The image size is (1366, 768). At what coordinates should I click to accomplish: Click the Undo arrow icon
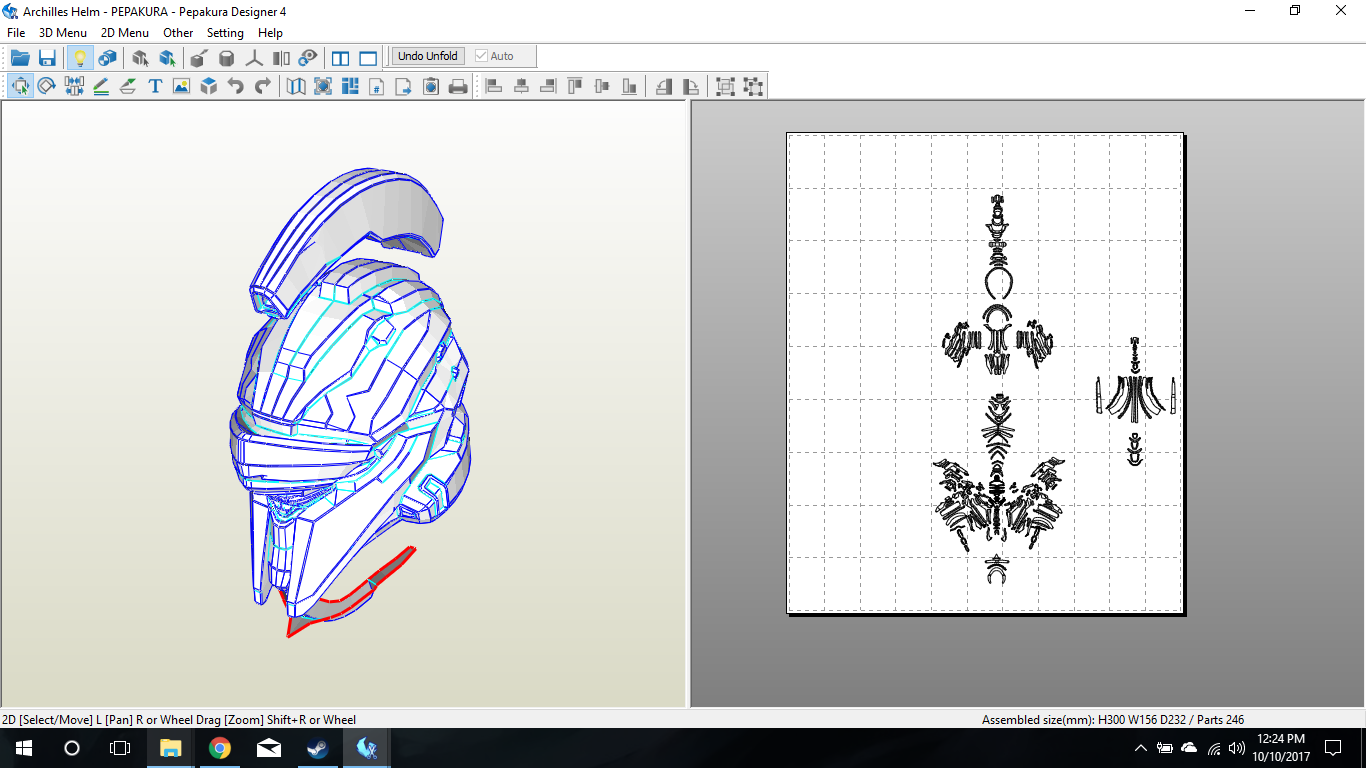tap(235, 86)
